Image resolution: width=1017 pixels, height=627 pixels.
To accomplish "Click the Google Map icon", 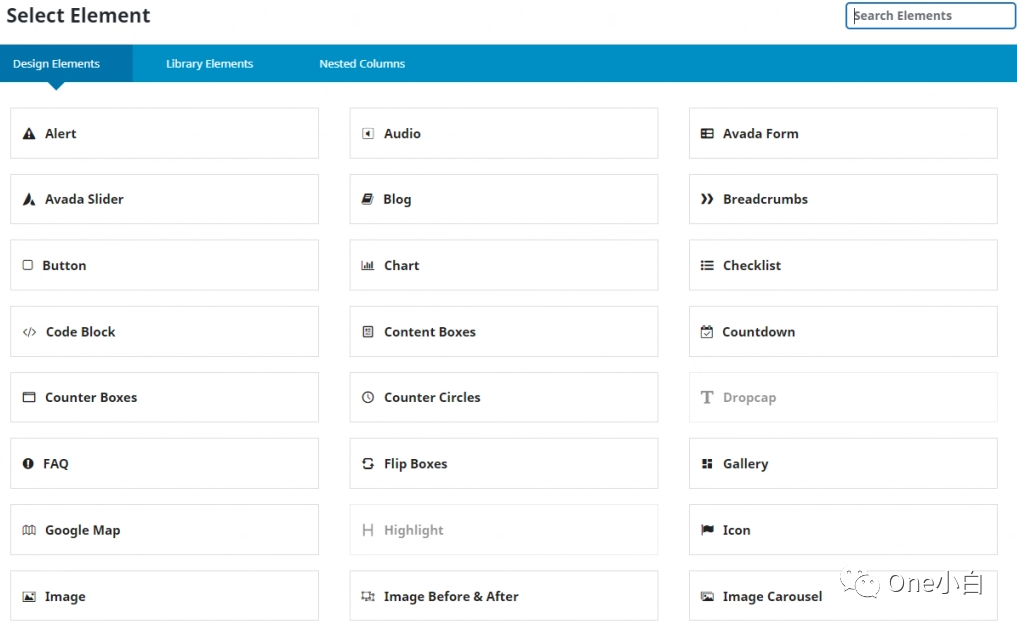I will (29, 531).
